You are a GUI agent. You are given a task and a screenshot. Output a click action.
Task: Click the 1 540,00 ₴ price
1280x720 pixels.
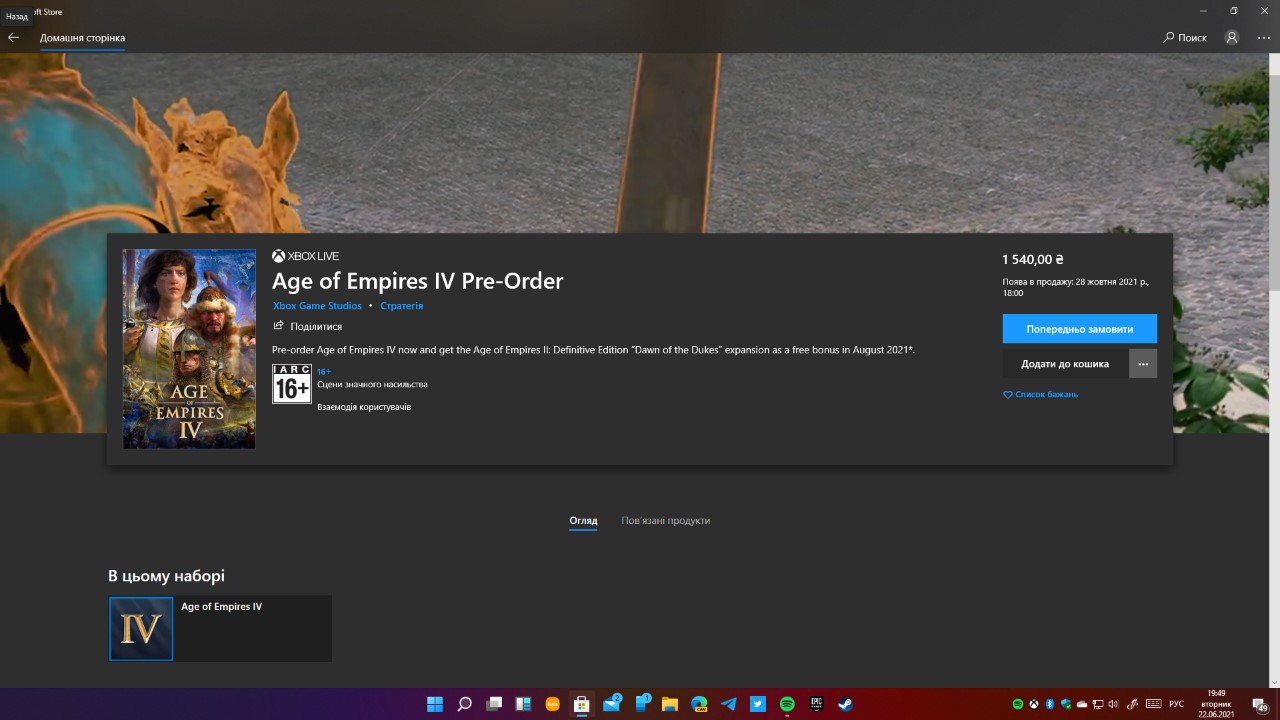pos(1033,259)
